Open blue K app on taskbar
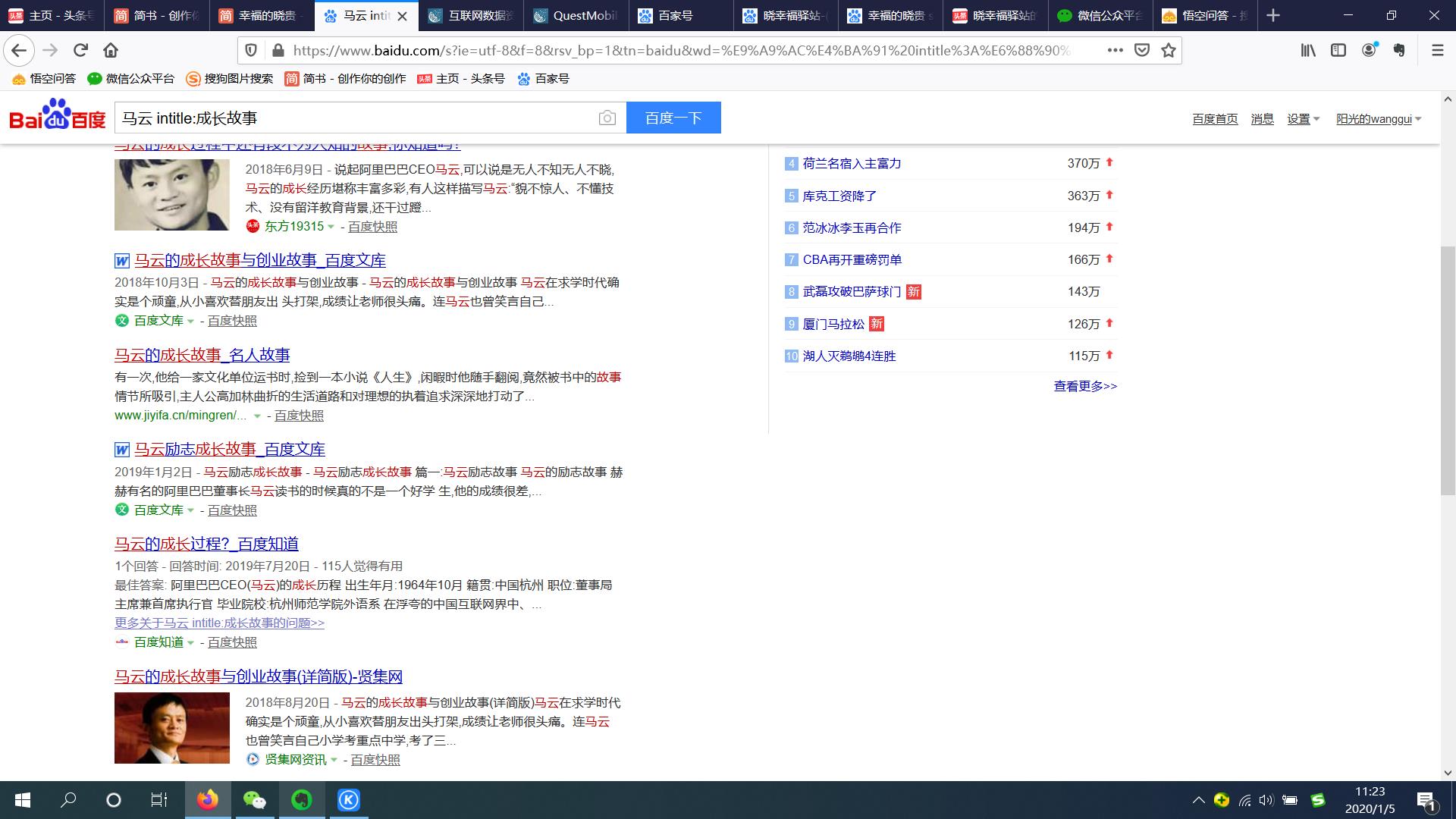Screen dimensions: 1456x819 pyautogui.click(x=349, y=800)
